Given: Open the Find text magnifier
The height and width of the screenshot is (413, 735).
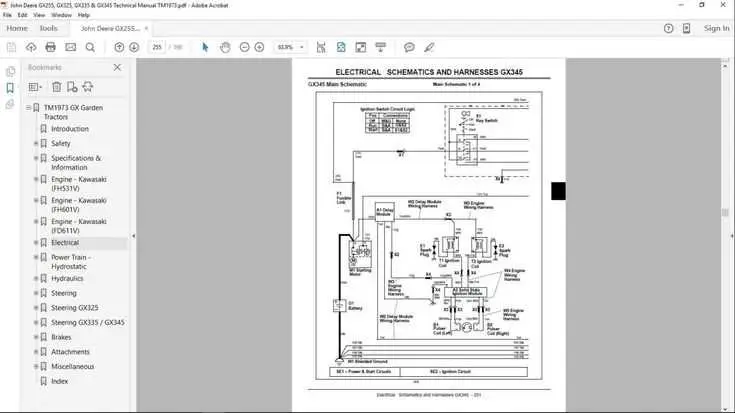Looking at the screenshot, I should click(x=90, y=47).
